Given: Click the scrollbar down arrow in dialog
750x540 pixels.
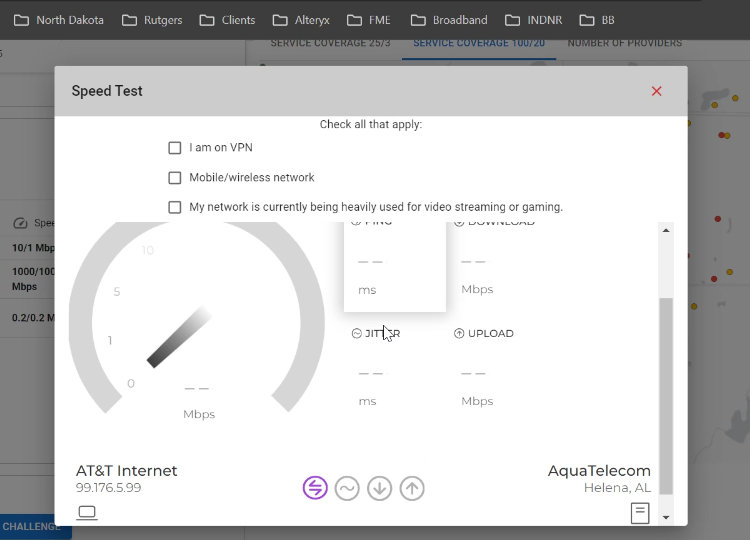Looking at the screenshot, I should (666, 517).
